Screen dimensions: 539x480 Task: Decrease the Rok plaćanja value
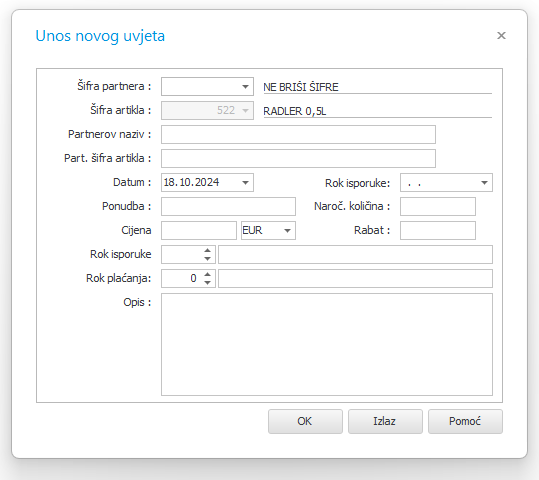click(207, 283)
